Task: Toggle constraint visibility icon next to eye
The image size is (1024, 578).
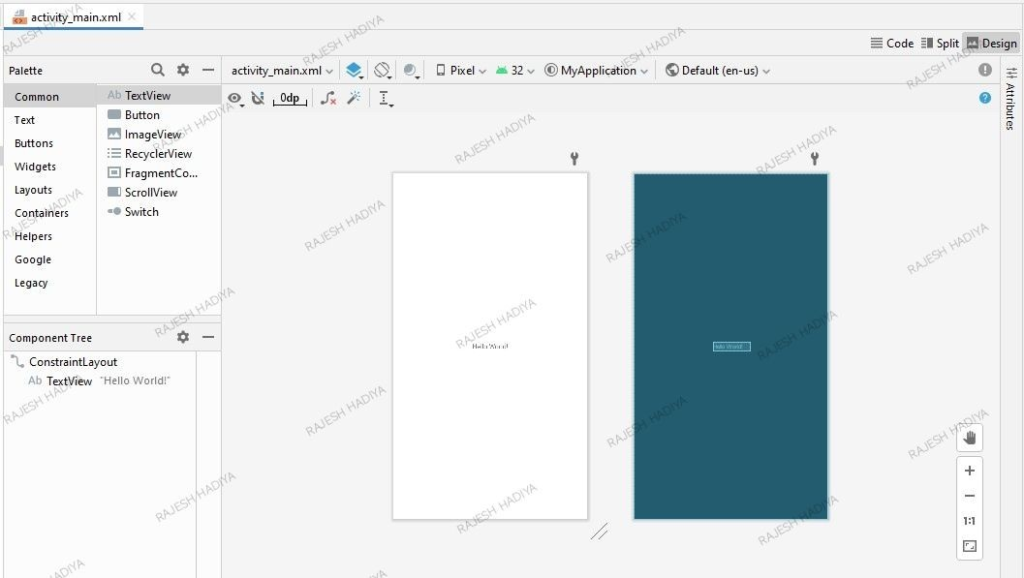Action: tap(257, 97)
